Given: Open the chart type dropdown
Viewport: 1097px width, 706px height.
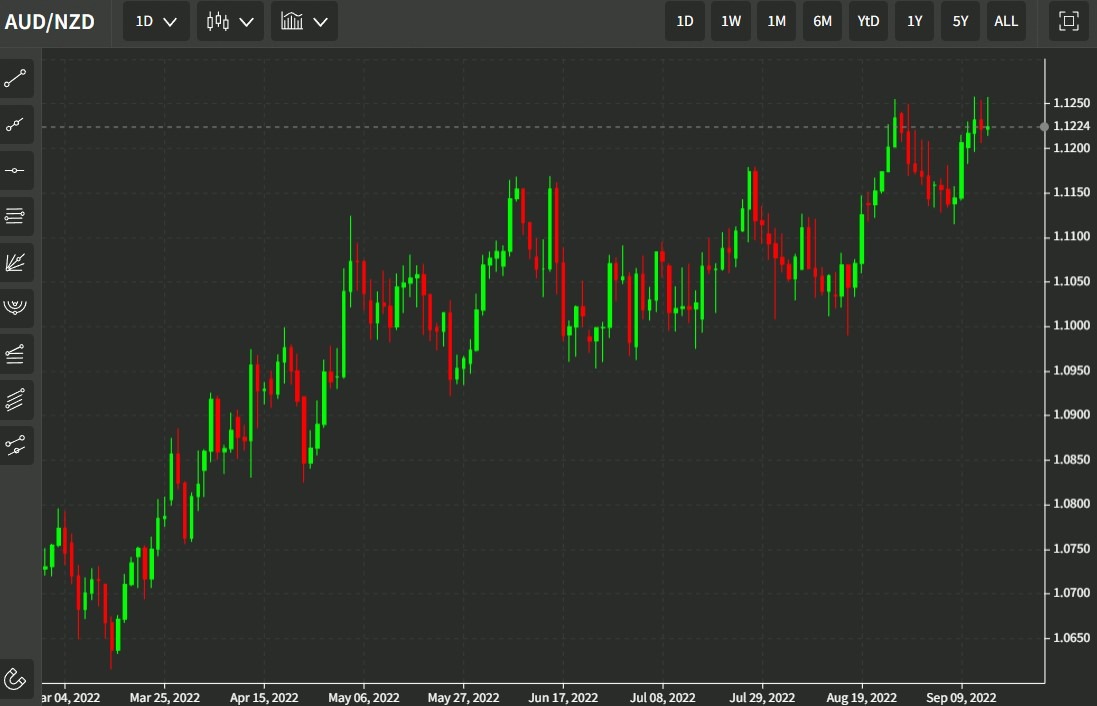Looking at the screenshot, I should point(229,21).
